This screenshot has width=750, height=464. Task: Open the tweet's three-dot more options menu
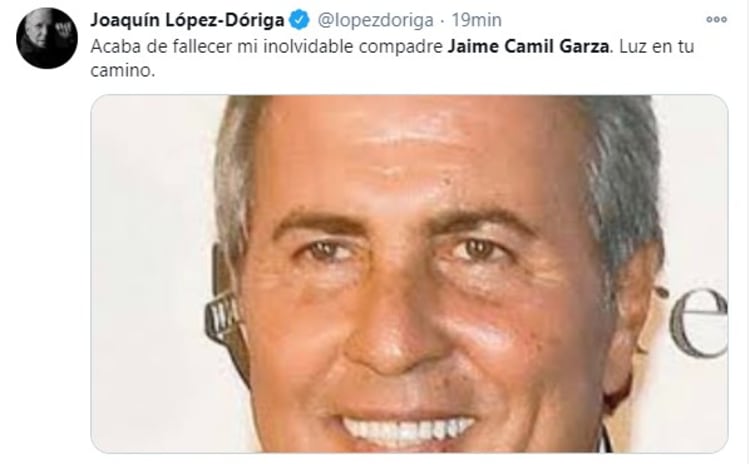[x=716, y=20]
